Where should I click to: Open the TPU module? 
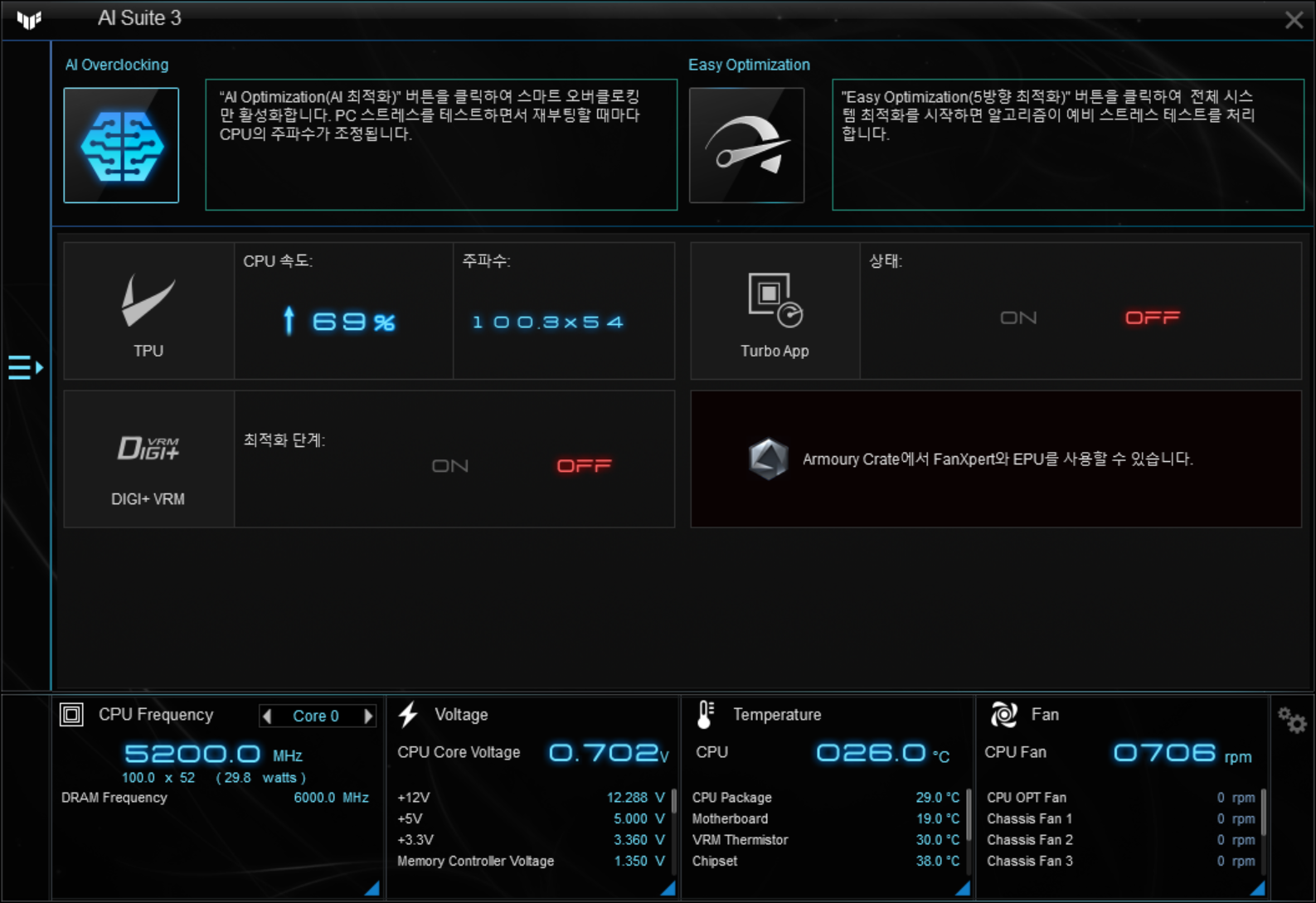point(149,311)
